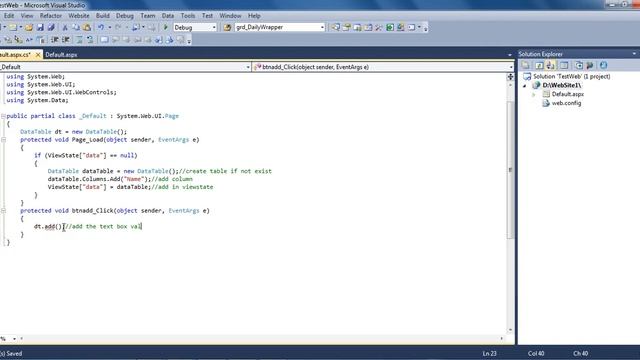Click the Open File folder icon

pyautogui.click(x=29, y=27)
